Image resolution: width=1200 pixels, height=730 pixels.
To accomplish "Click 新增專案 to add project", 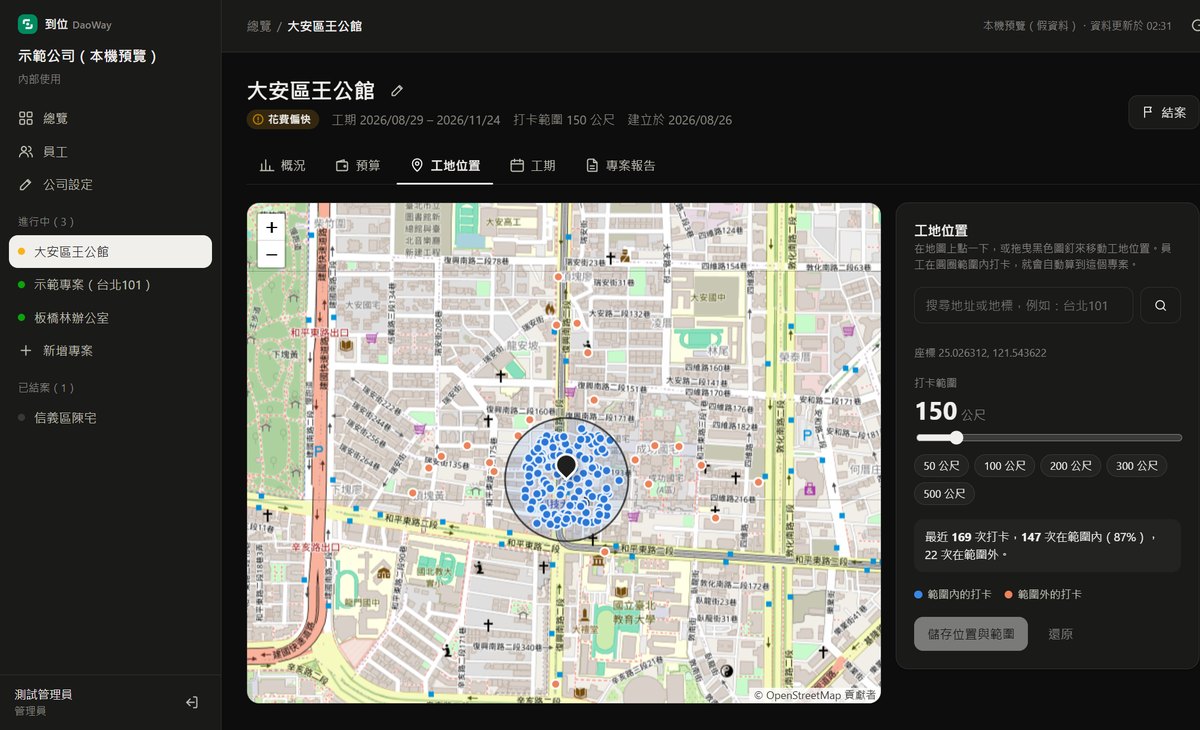I will [110, 351].
